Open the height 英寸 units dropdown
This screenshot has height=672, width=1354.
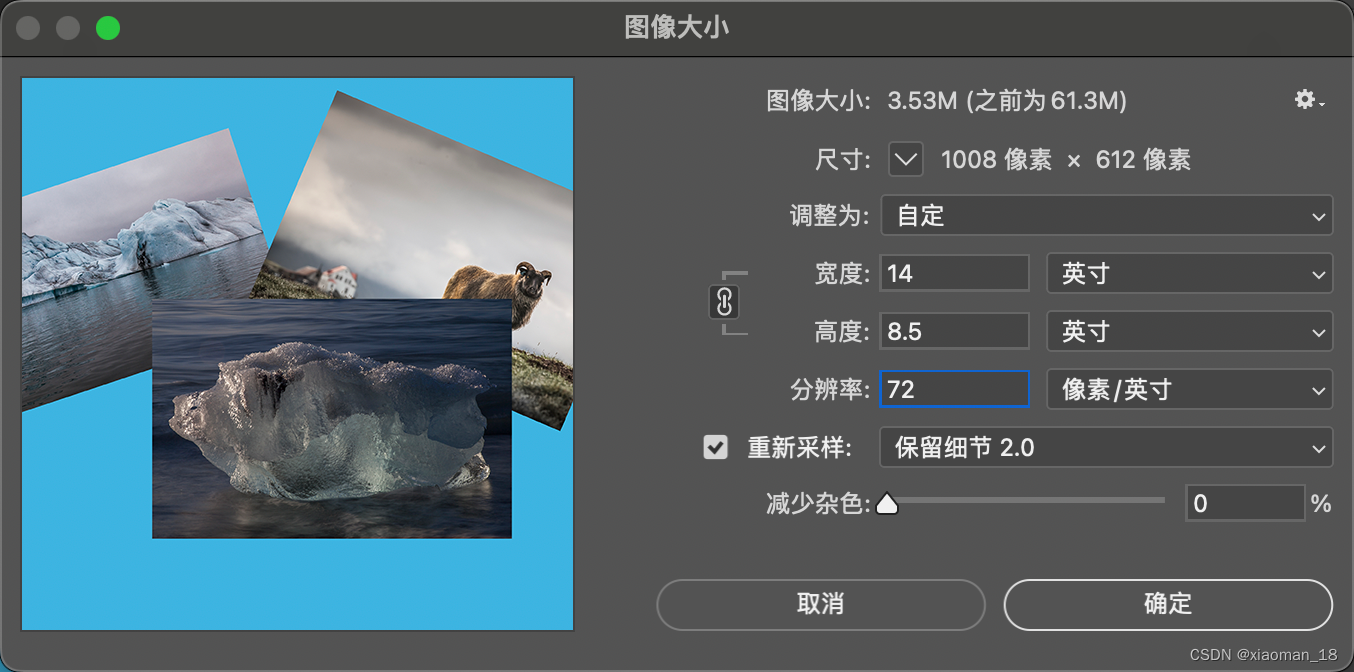(1189, 331)
